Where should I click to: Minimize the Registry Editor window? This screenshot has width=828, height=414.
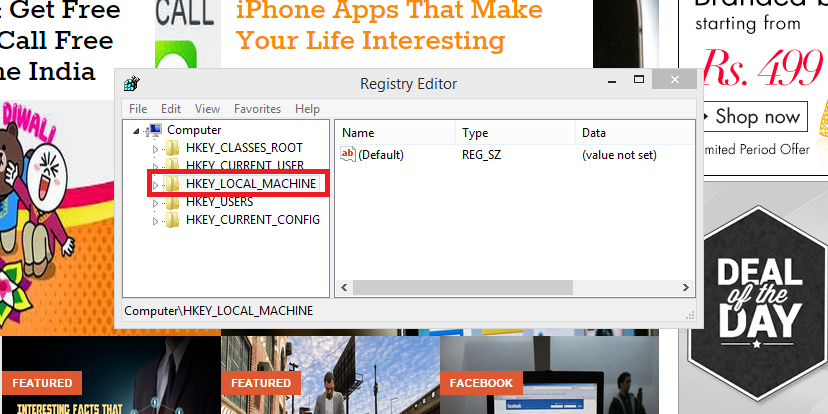point(612,81)
